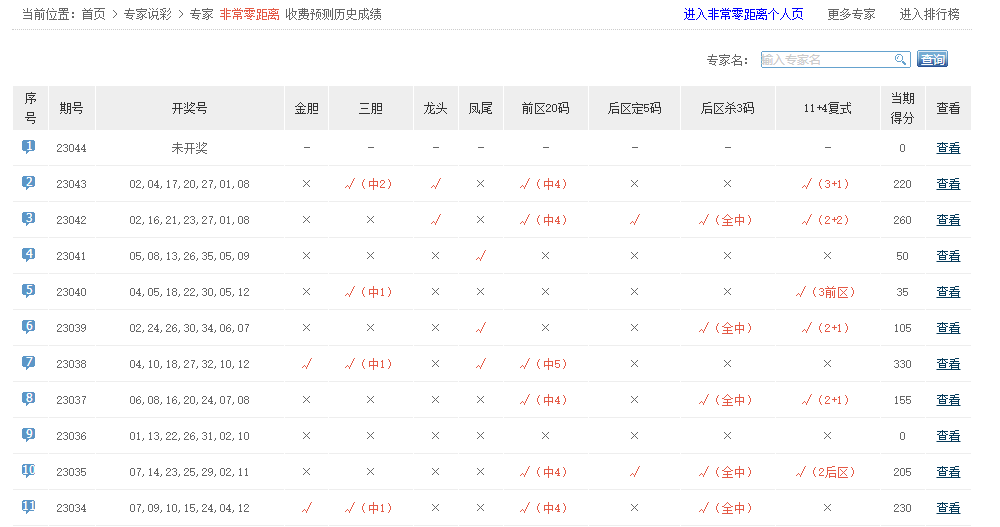Viewport: 1000px width, 527px height.
Task: Select the number 5 badge for period 23040
Action: 29,291
